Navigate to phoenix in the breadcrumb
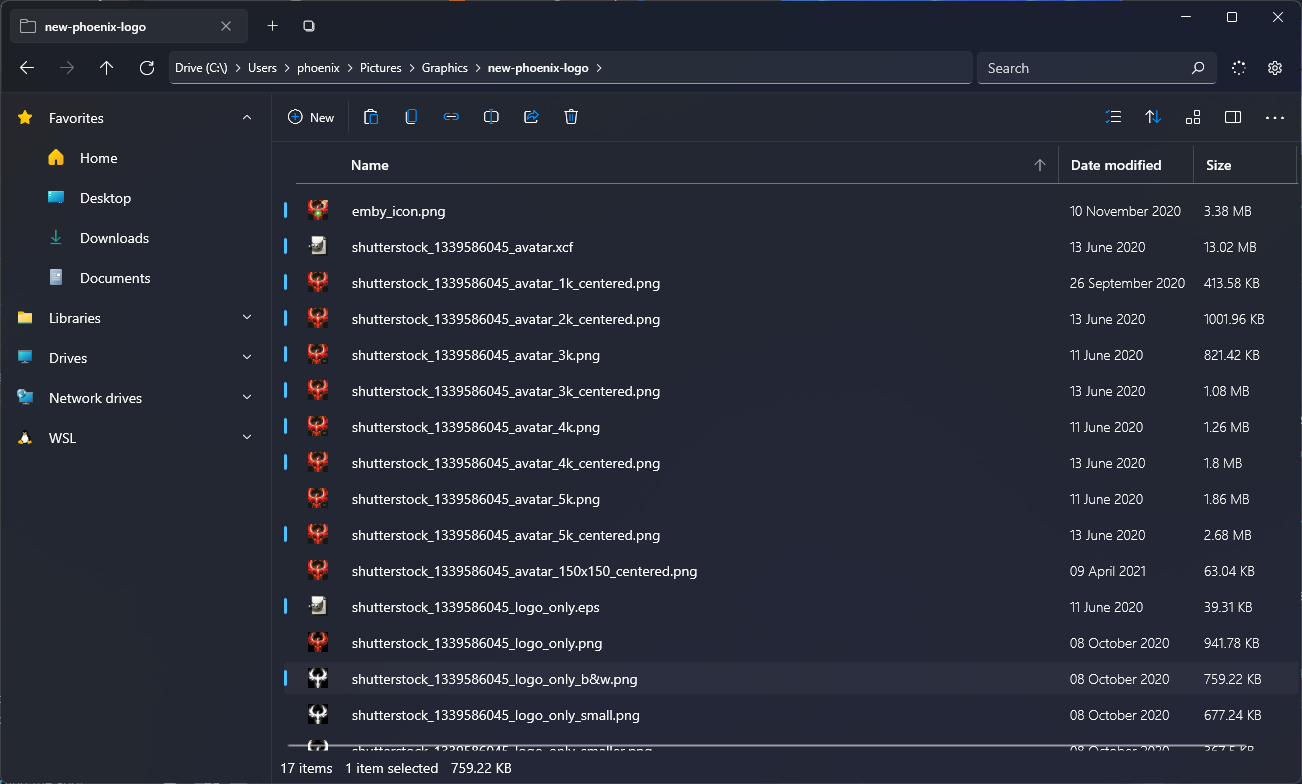The image size is (1302, 784). pos(318,68)
